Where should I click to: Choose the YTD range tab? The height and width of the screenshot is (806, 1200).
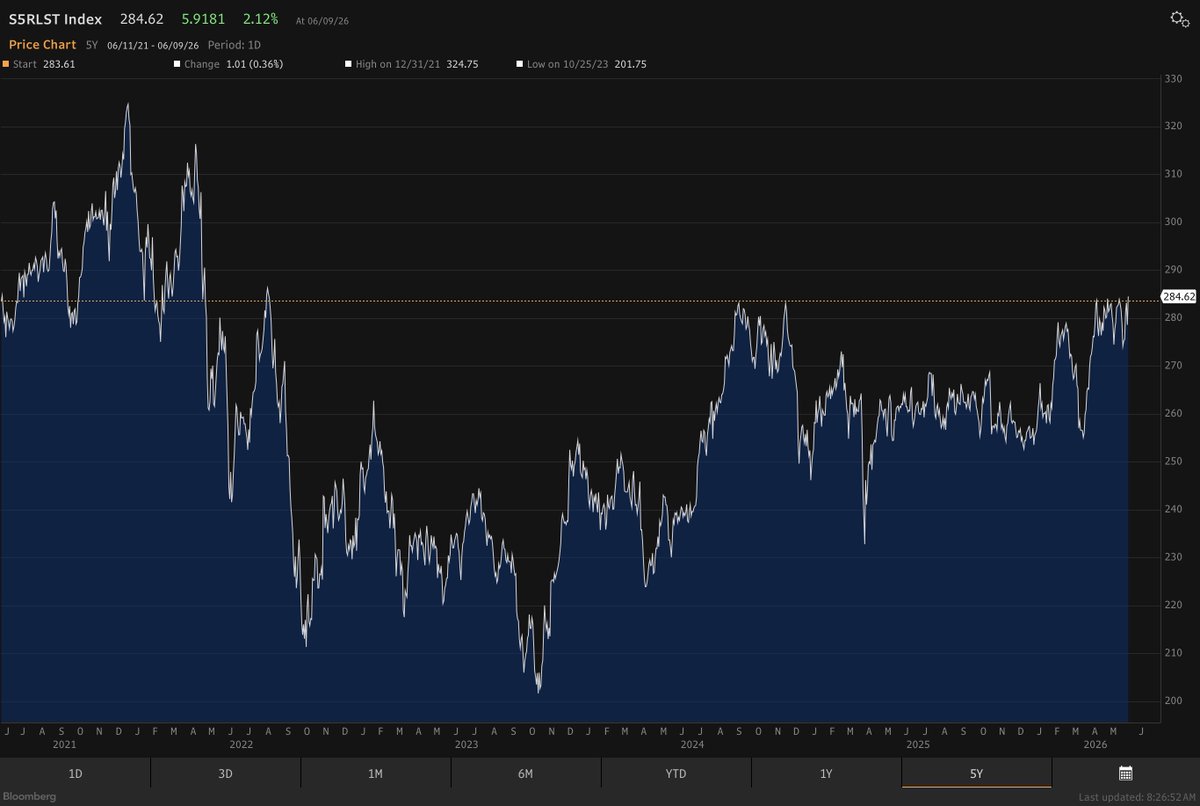(675, 773)
